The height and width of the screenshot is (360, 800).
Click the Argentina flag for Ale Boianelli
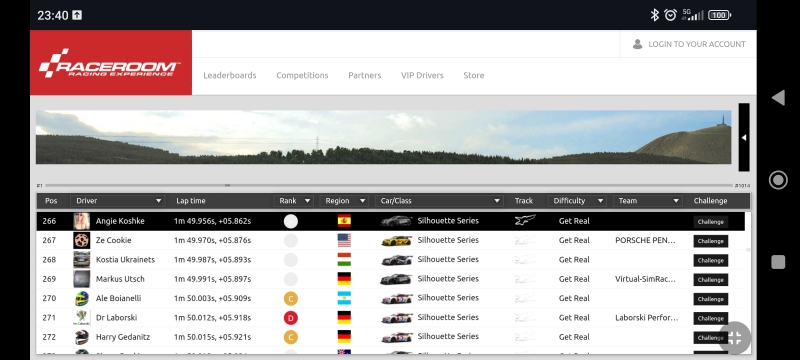[x=344, y=298]
